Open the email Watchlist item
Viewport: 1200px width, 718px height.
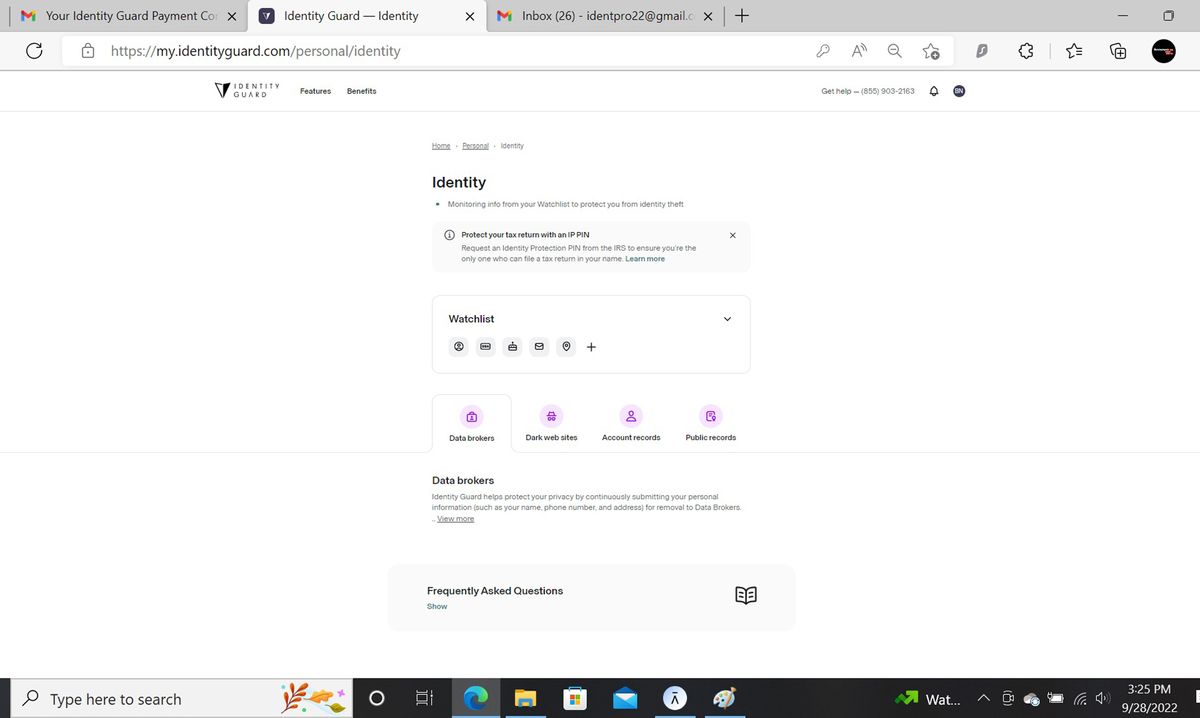539,346
